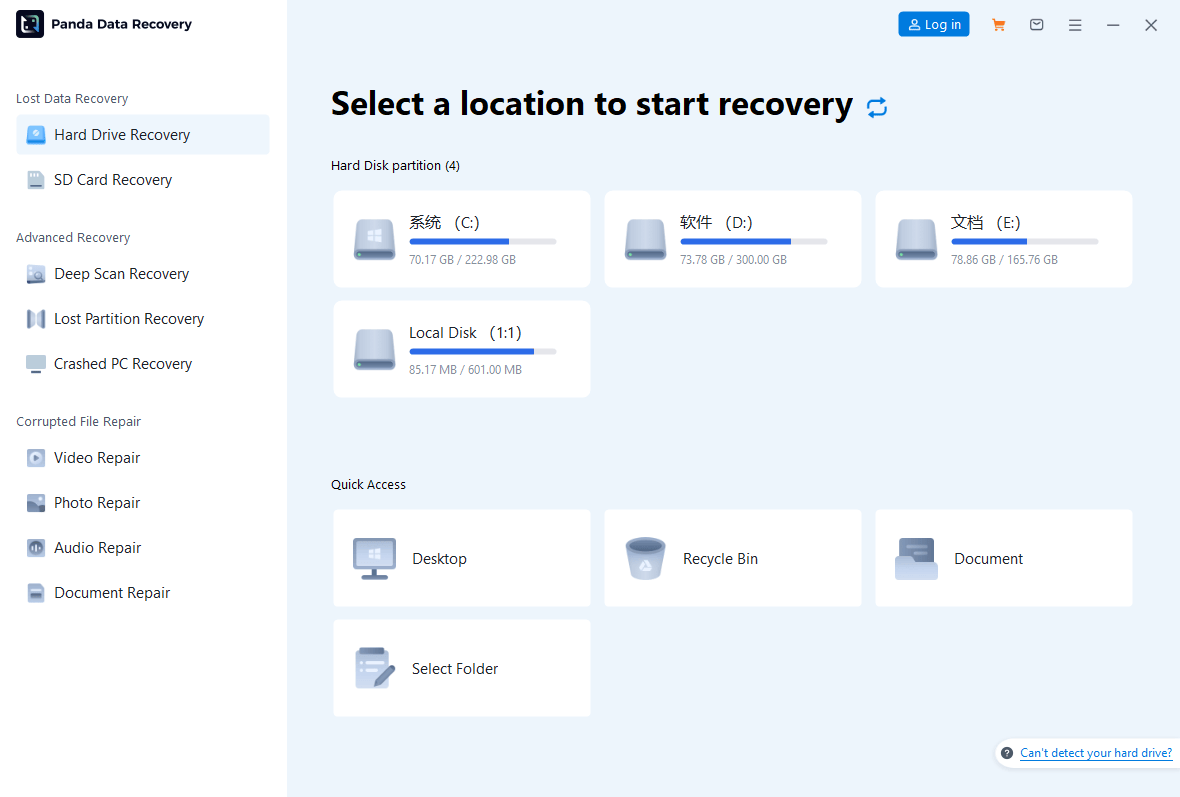Click the 85.17 MB / 601.00 MB text
Viewport: 1180px width, 797px height.
pyautogui.click(x=465, y=370)
